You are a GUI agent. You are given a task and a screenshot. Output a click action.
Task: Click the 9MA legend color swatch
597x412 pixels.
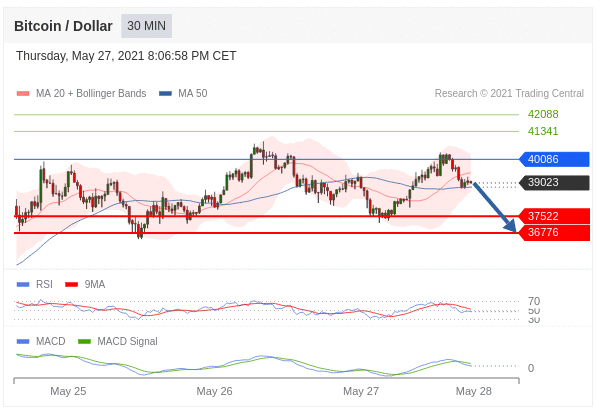coord(72,284)
